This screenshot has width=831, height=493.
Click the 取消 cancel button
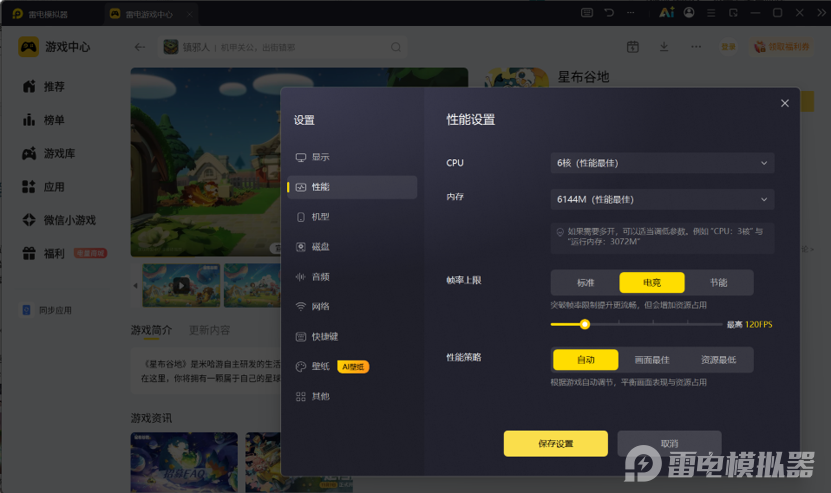(x=669, y=444)
